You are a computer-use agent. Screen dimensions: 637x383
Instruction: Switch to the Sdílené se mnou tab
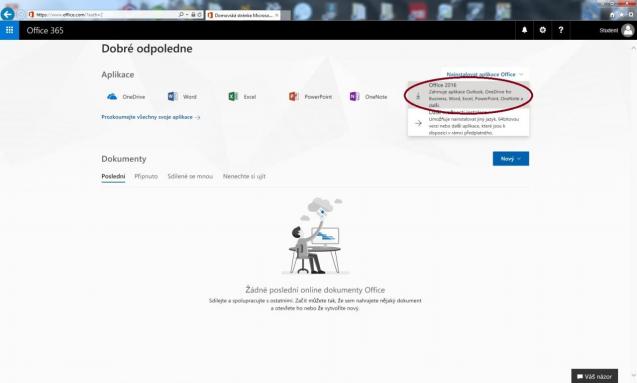190,176
